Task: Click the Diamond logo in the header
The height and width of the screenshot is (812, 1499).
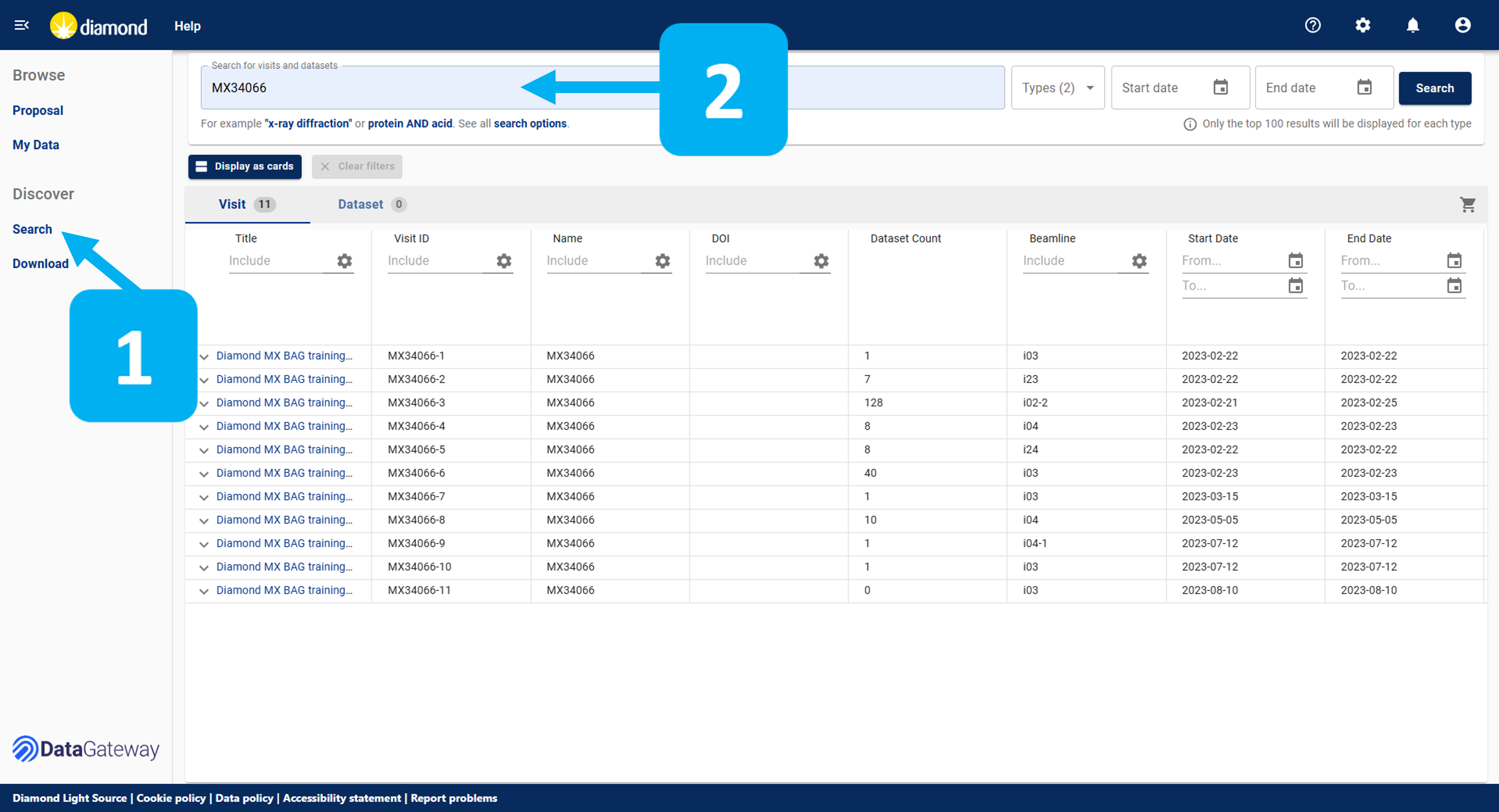Action: click(99, 26)
